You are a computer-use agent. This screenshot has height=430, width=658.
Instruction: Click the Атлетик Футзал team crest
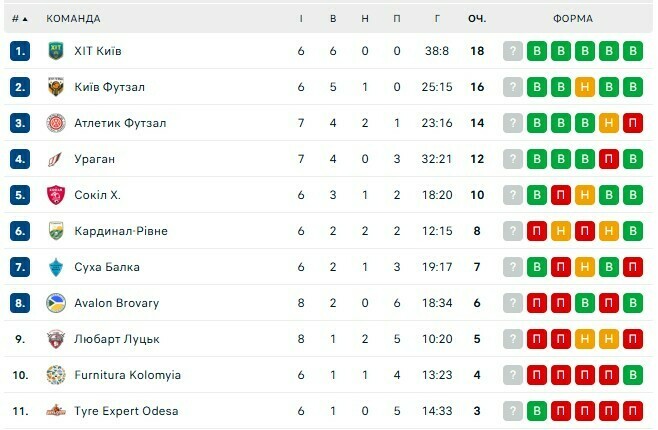[55, 123]
